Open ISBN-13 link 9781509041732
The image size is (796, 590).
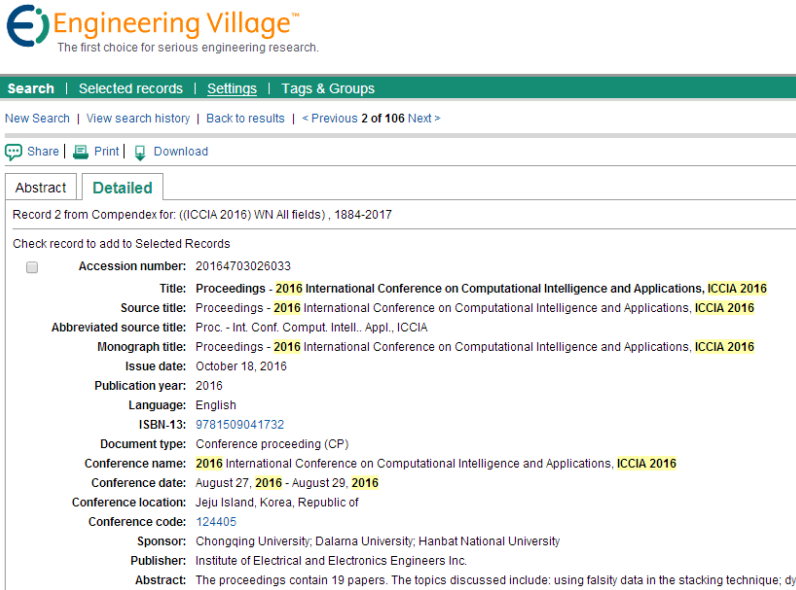point(240,424)
